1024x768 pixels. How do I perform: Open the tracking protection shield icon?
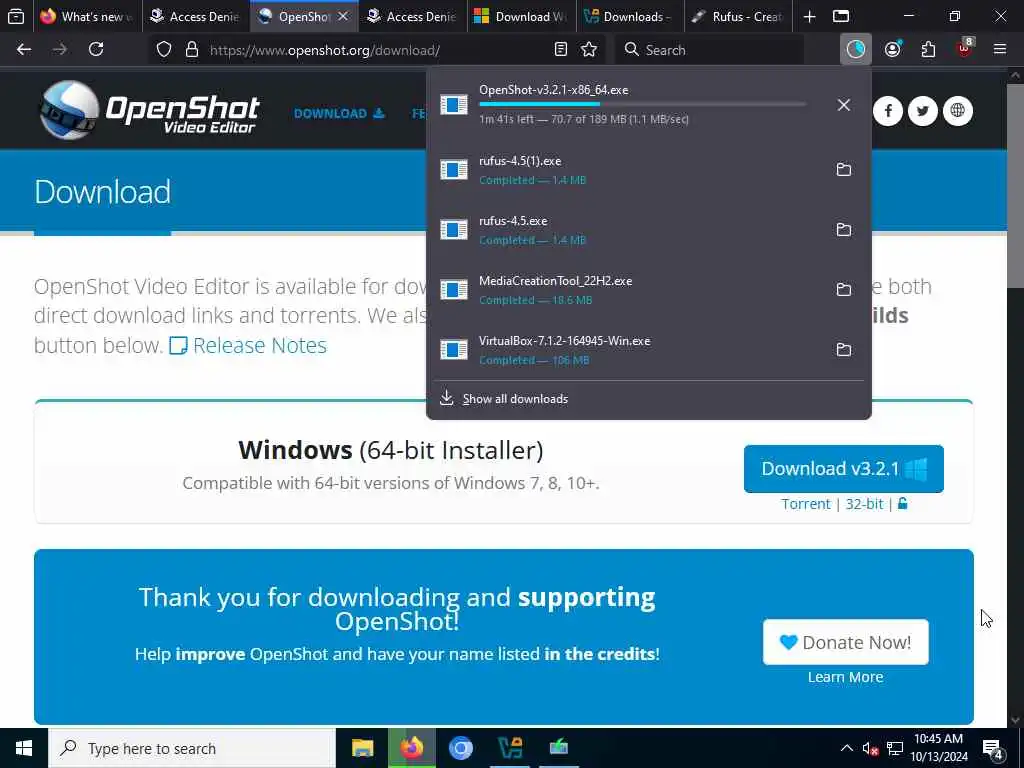pos(164,50)
